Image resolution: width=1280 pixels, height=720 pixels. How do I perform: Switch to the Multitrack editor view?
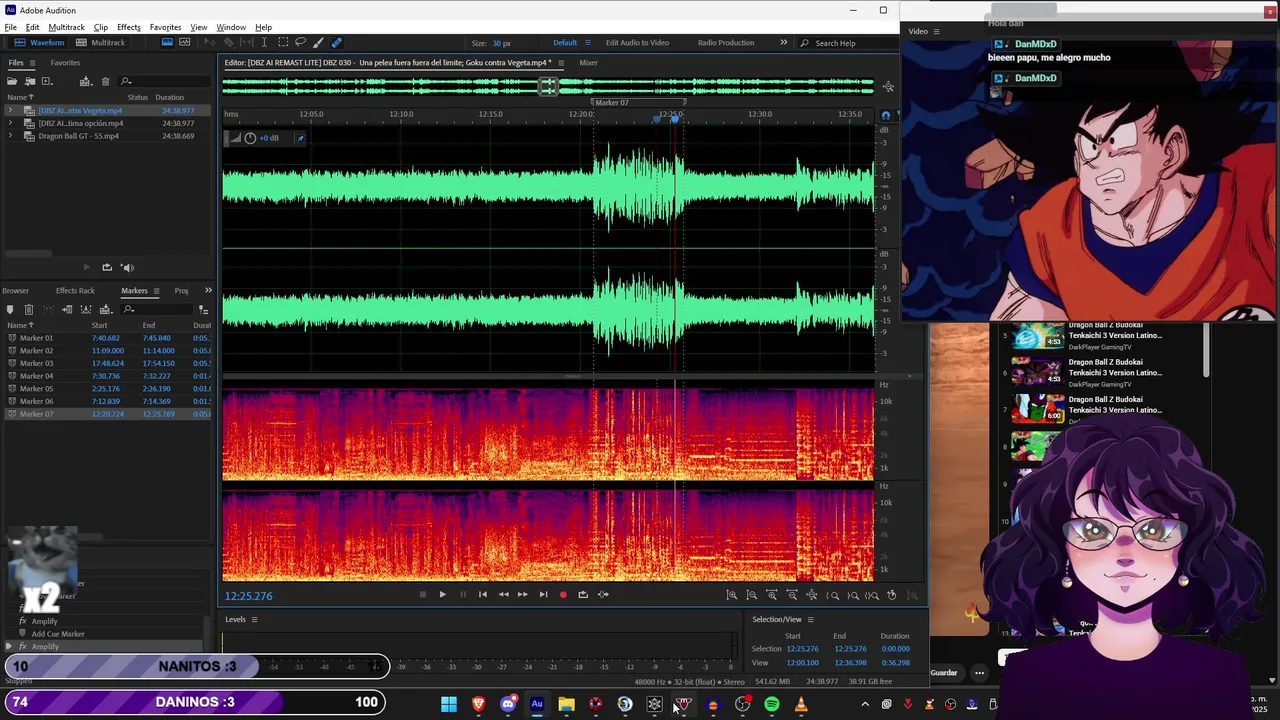click(x=101, y=43)
